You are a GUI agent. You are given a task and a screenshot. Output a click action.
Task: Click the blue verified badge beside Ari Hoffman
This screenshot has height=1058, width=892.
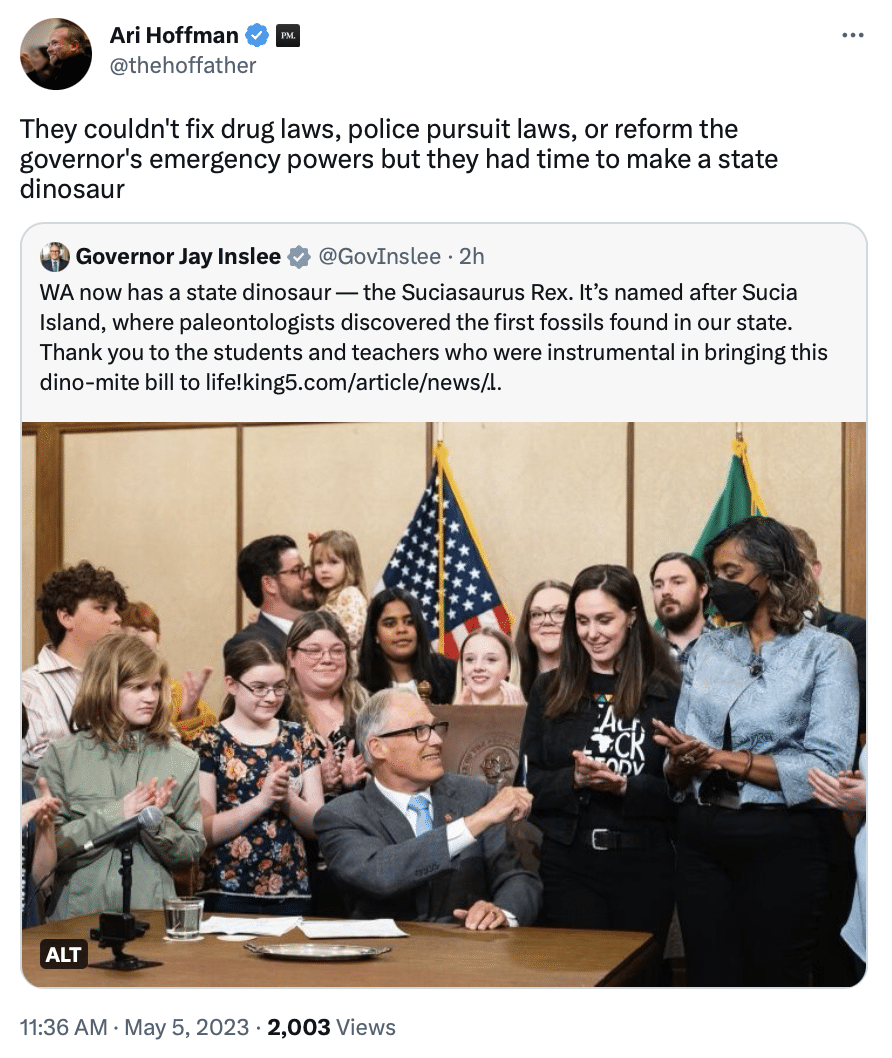tap(256, 35)
